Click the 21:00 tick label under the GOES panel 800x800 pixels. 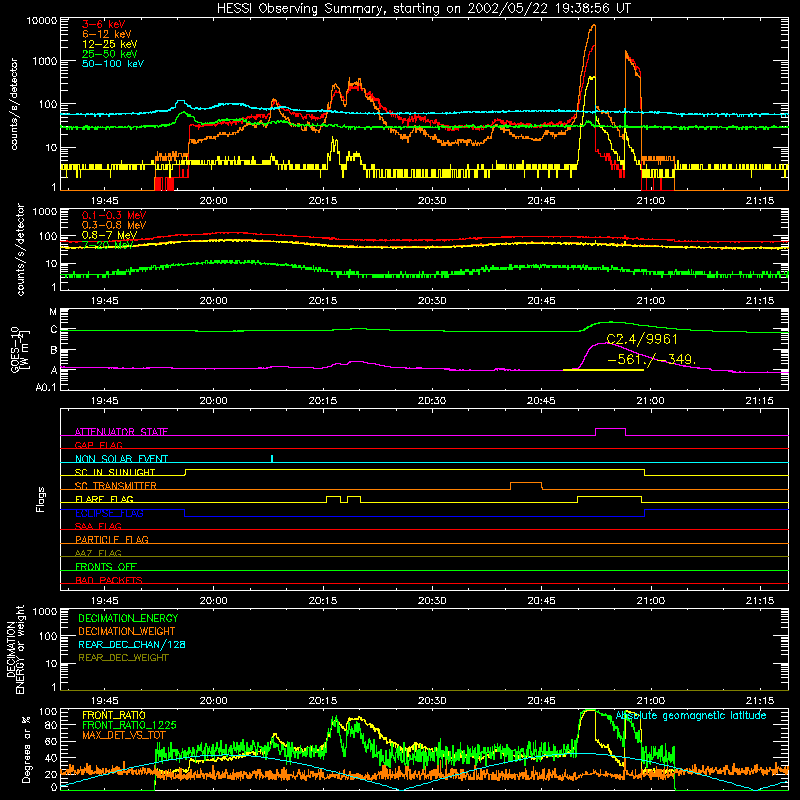point(651,401)
